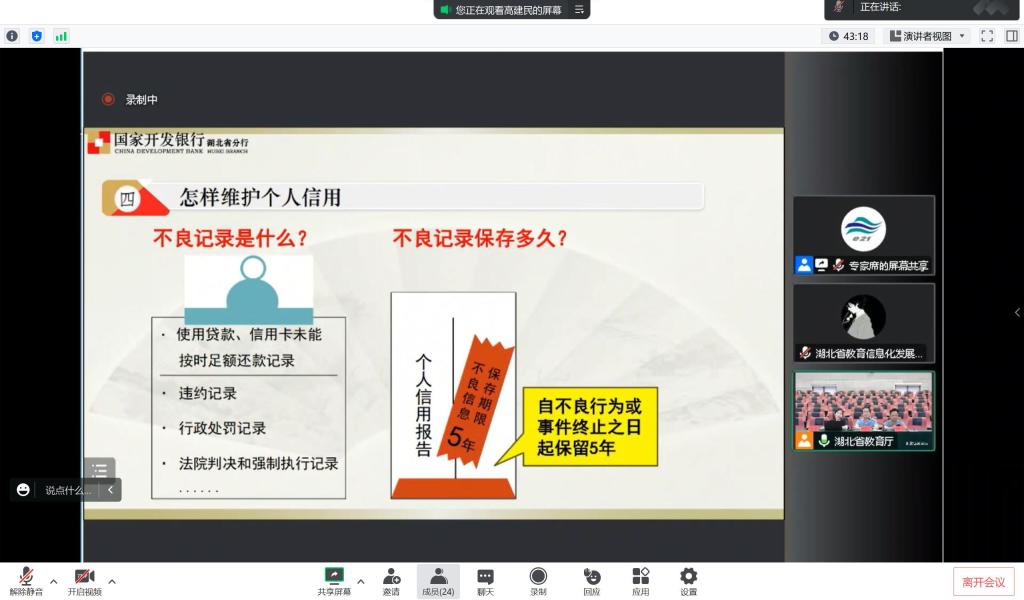The width and height of the screenshot is (1024, 600).
Task: Enter fullscreen mode
Action: (x=987, y=36)
